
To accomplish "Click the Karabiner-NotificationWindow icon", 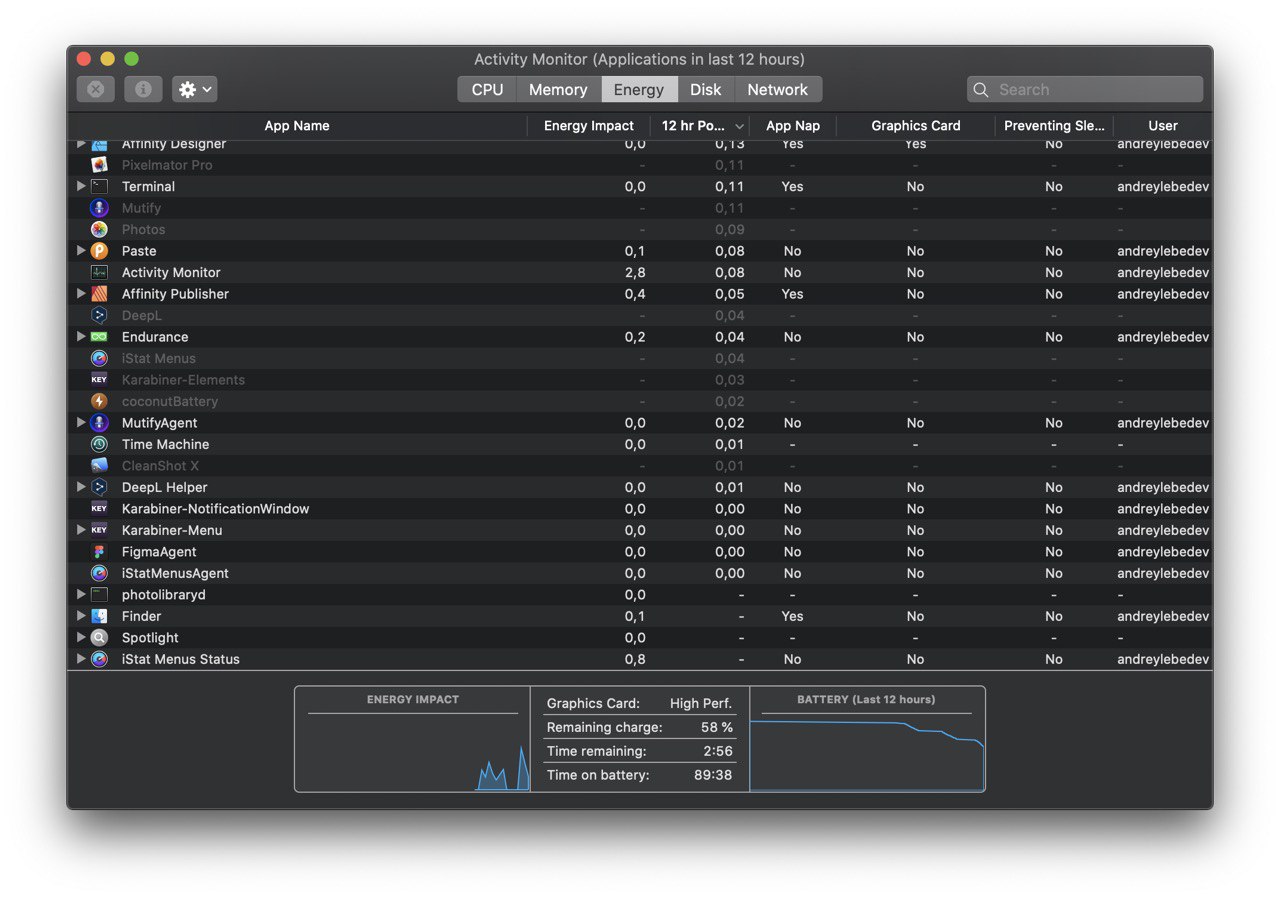I will click(99, 509).
